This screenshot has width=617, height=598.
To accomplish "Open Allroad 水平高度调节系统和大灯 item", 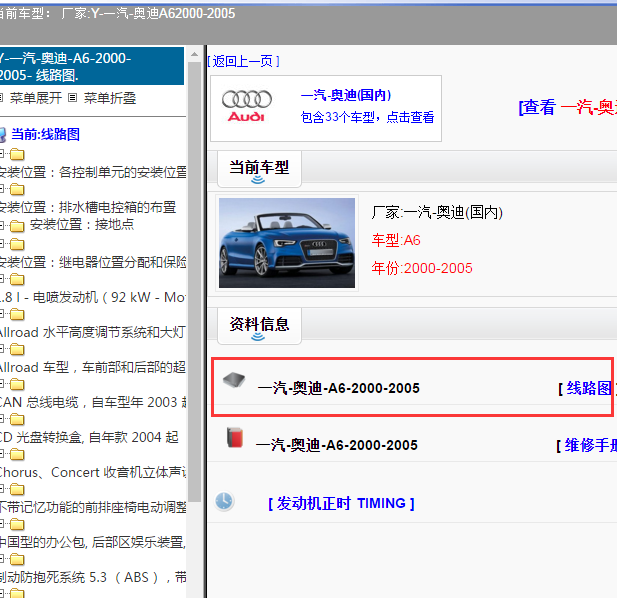I will point(93,332).
